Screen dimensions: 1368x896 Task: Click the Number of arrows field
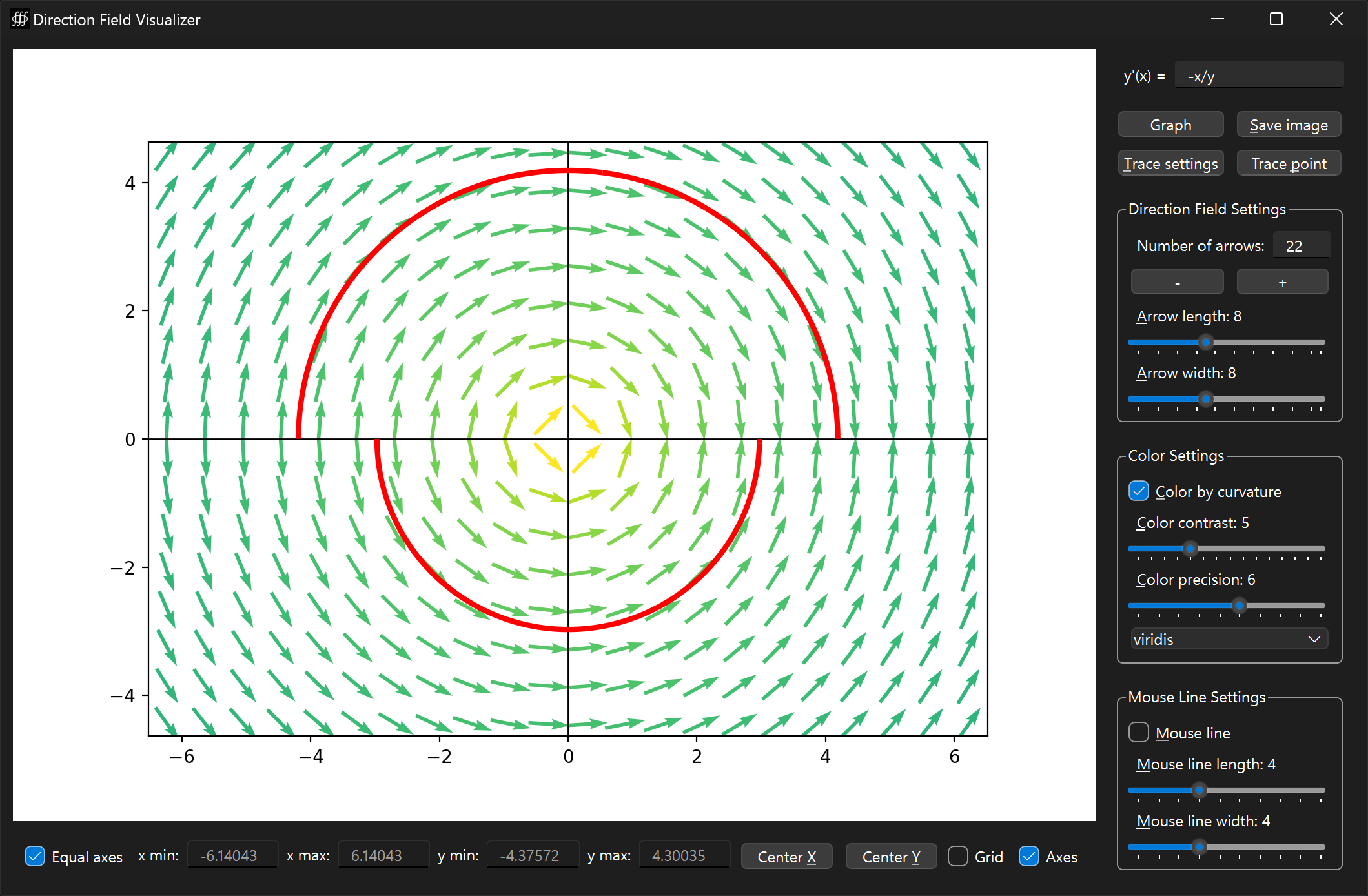[1302, 245]
